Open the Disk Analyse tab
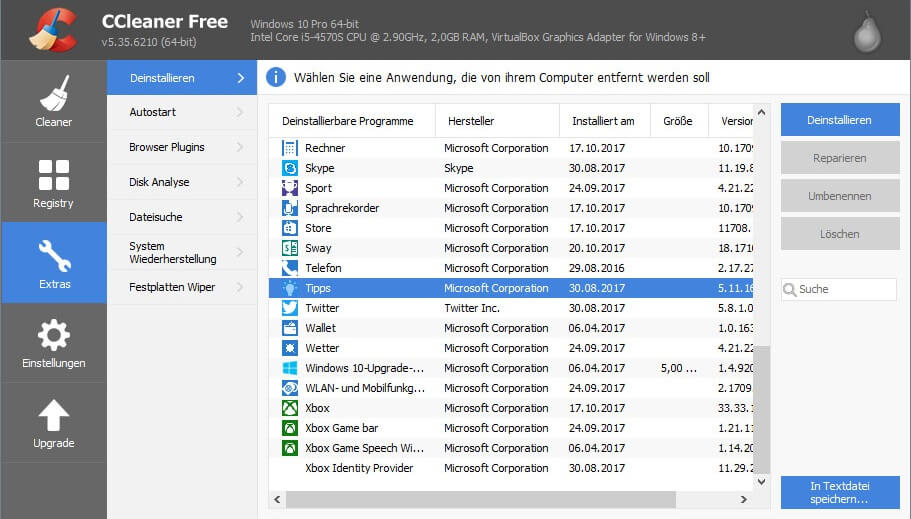The image size is (911, 519). [182, 182]
